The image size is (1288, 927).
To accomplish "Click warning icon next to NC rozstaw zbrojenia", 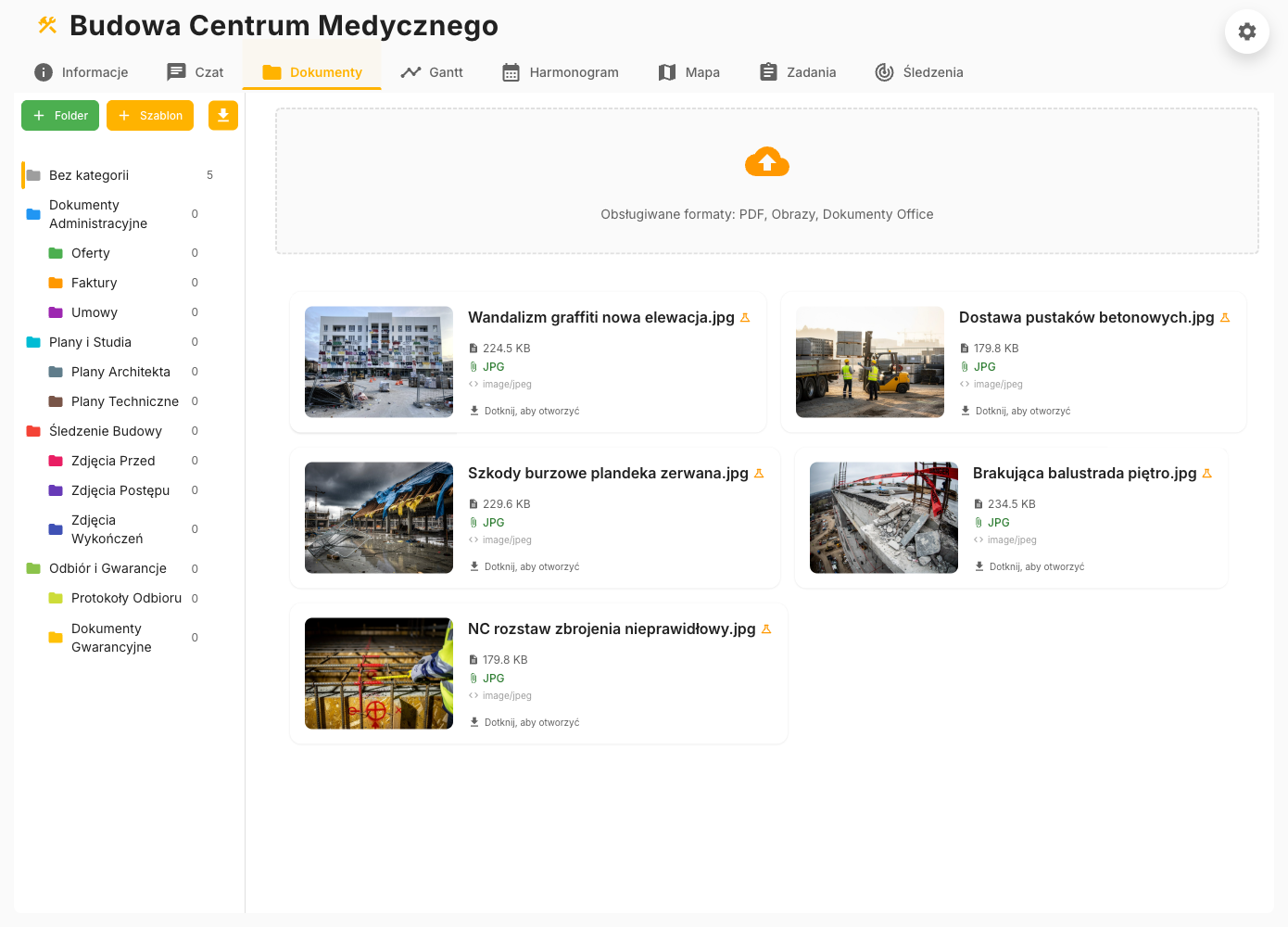I will pyautogui.click(x=766, y=629).
